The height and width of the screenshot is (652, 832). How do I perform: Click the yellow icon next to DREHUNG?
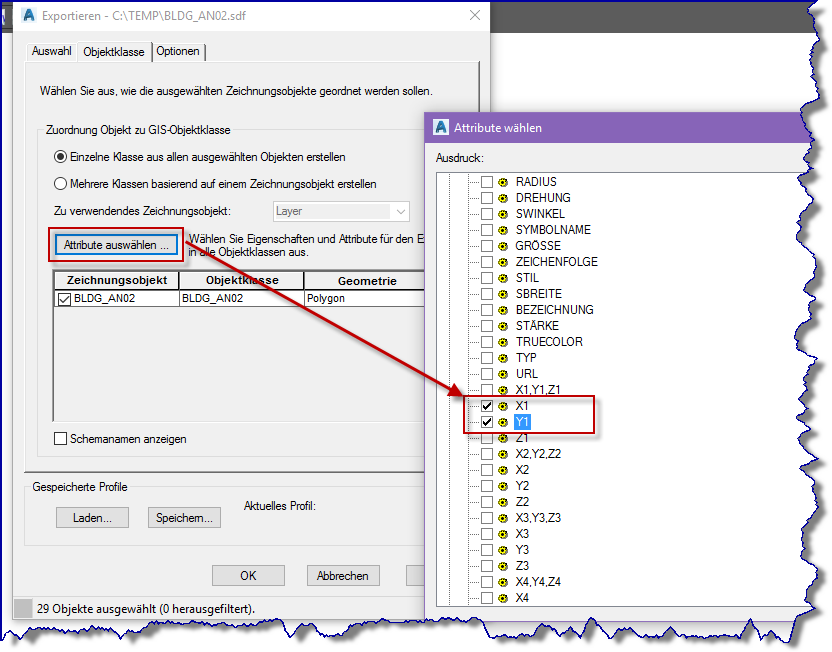pos(502,197)
